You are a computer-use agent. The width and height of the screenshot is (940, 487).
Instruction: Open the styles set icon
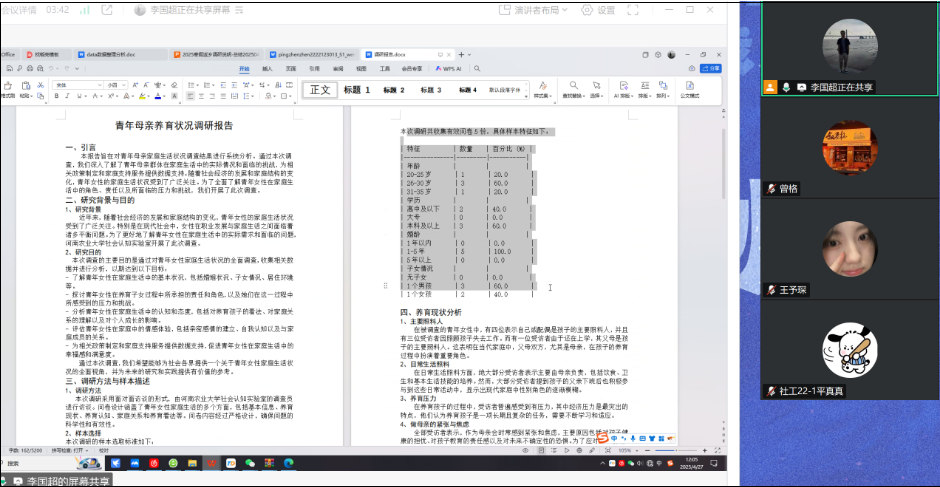coord(541,89)
